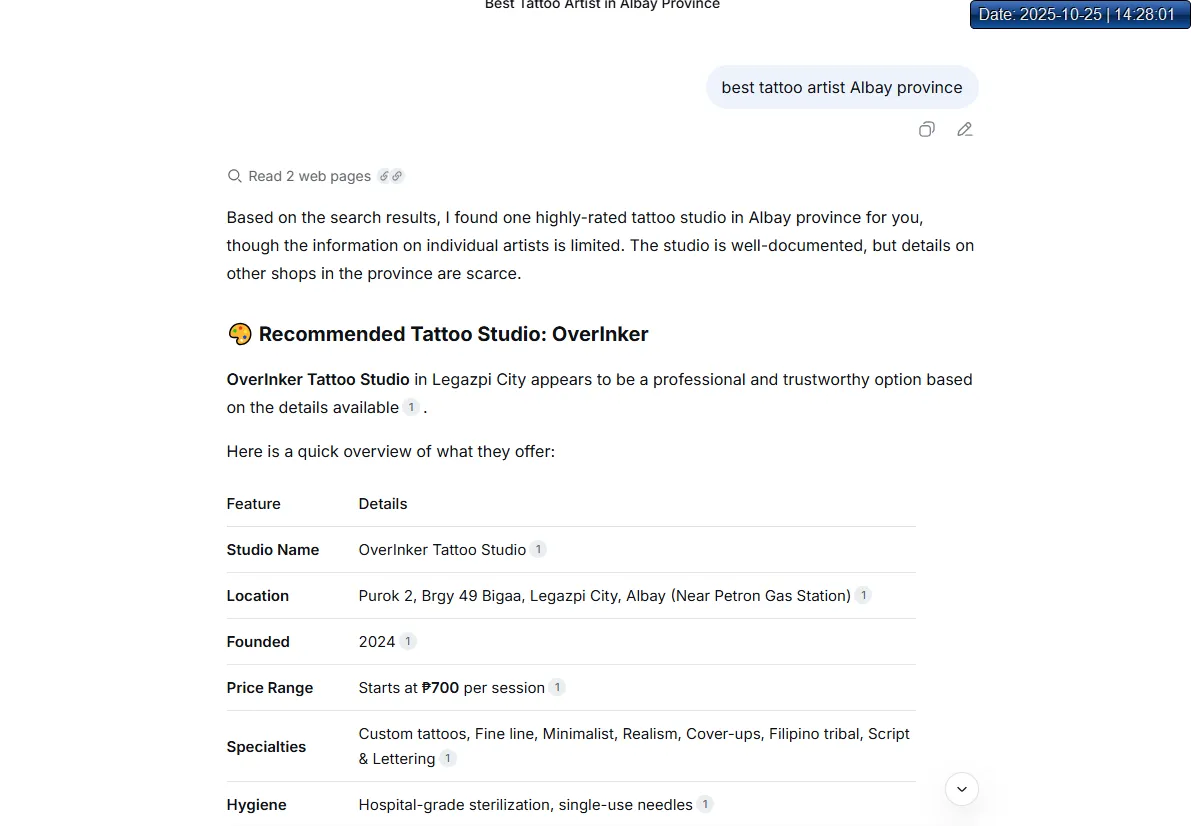This screenshot has height=826, width=1191.
Task: Click citation badge after 'per session'
Action: point(557,687)
